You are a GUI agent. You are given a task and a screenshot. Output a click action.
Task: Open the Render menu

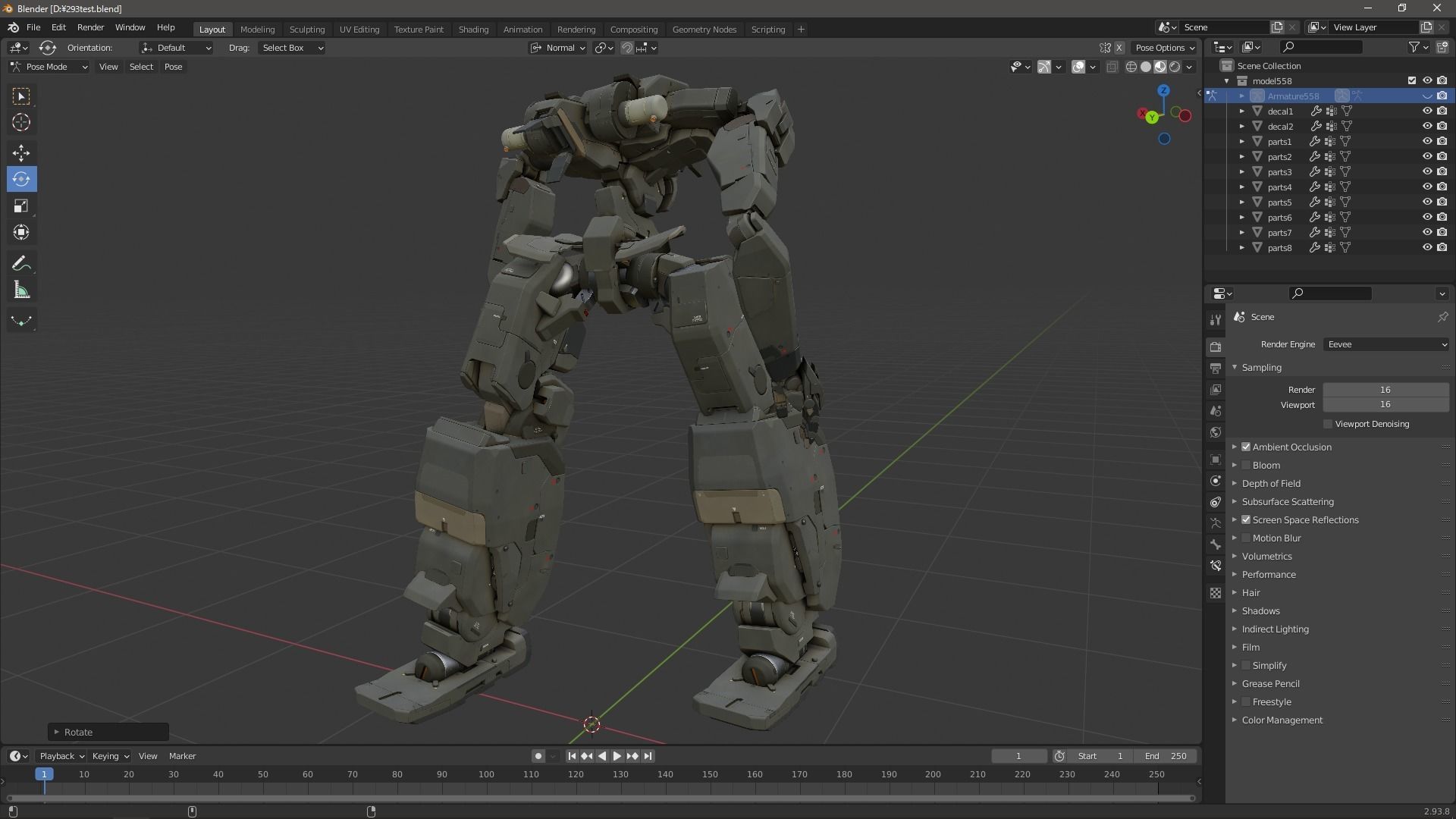tap(90, 27)
